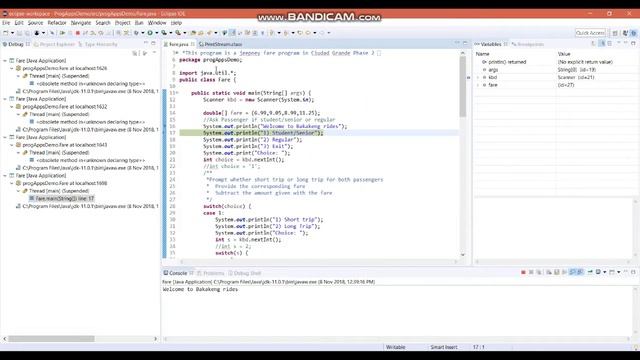Viewport: 640px width, 360px height.
Task: Open the Edit menu
Action: 19,23
